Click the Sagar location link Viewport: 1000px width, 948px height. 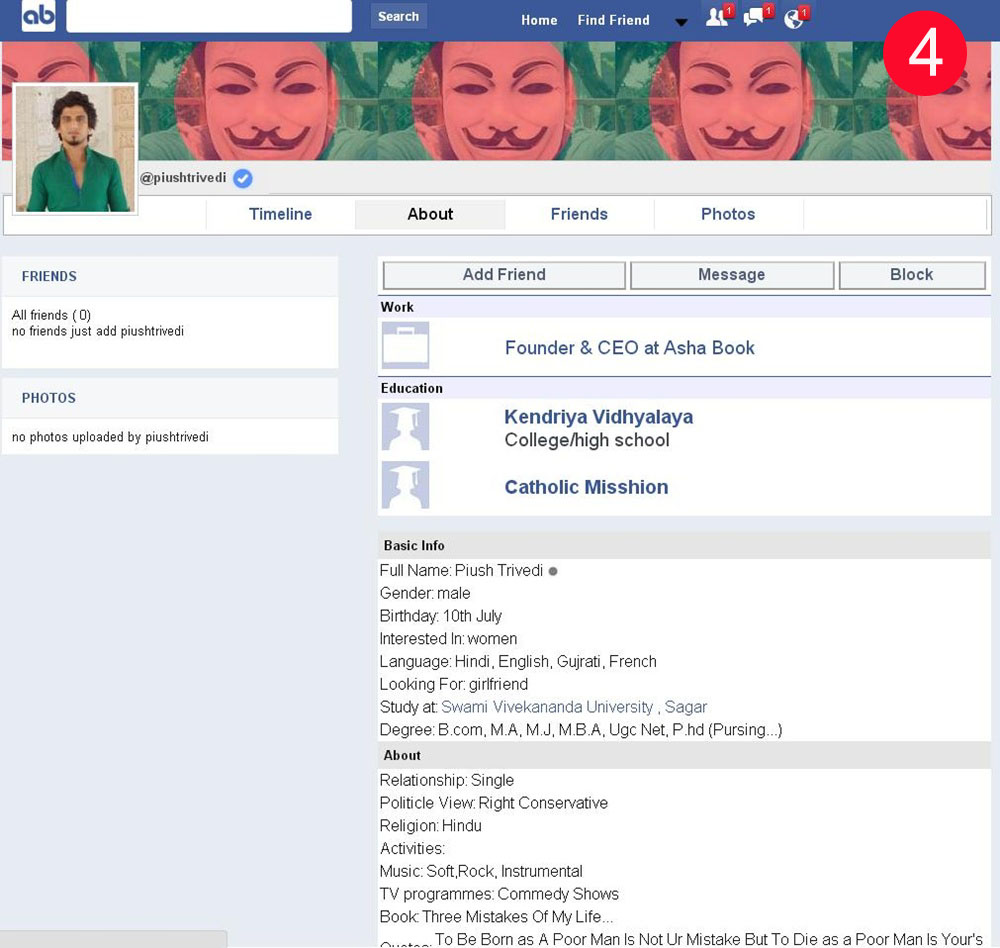click(686, 707)
